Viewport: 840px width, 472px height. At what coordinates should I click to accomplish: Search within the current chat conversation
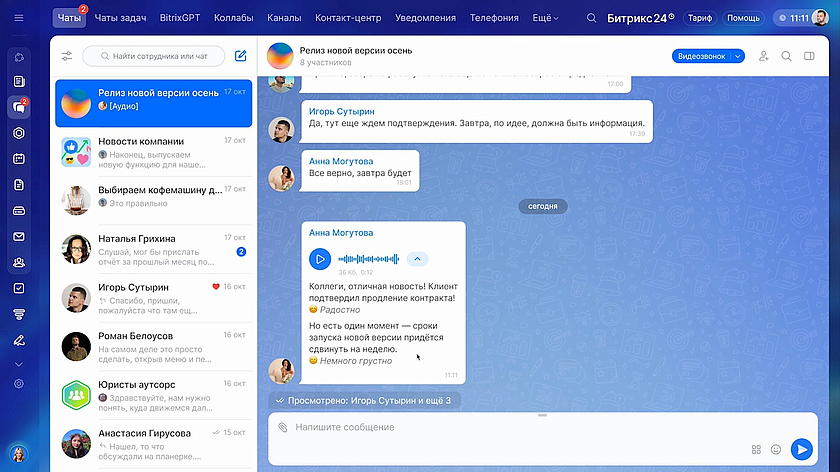coord(786,56)
